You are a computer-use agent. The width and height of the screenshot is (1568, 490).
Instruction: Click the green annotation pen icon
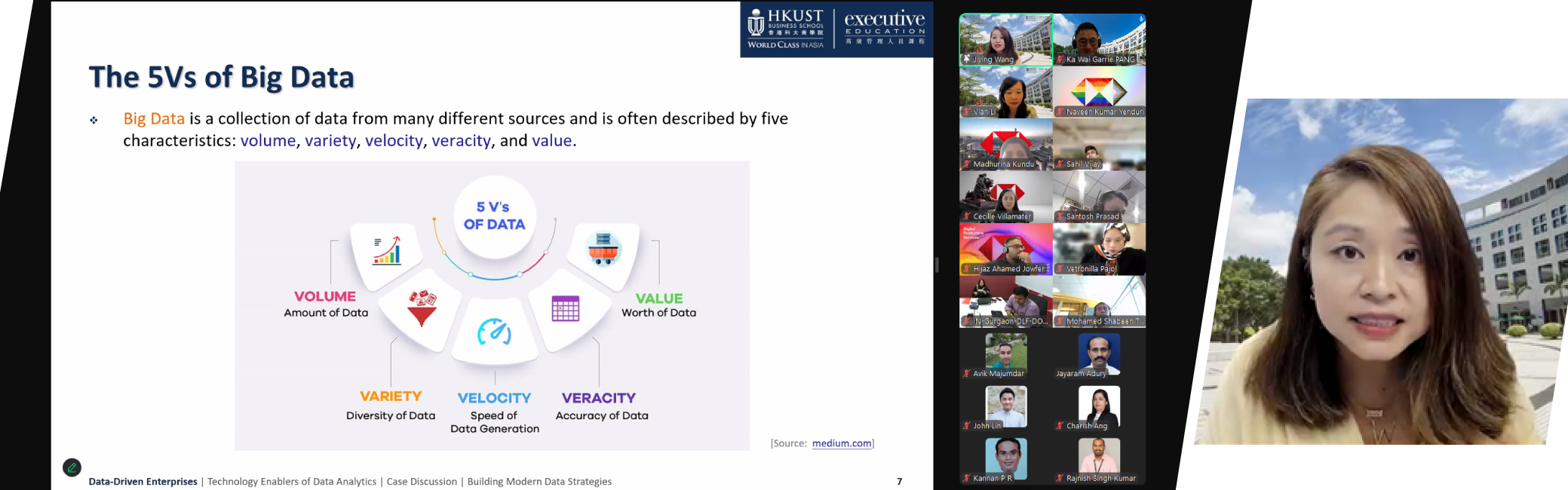[x=72, y=467]
